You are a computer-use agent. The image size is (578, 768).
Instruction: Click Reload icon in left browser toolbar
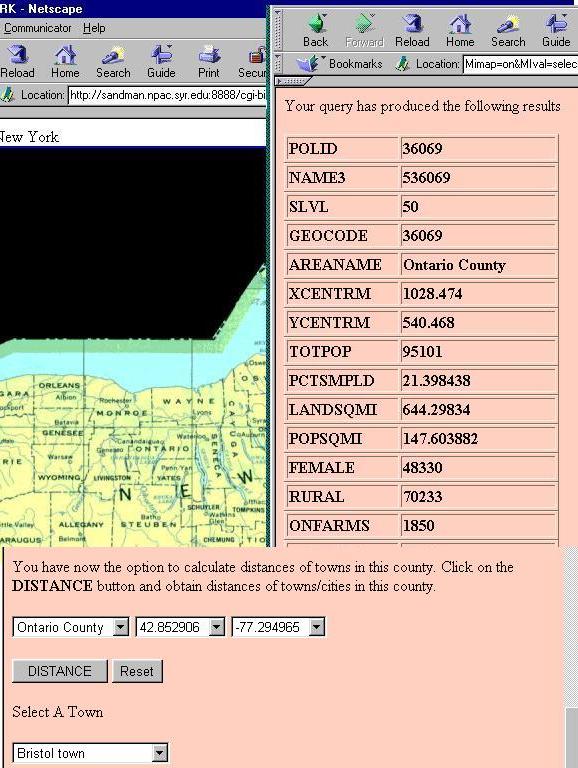point(18,55)
